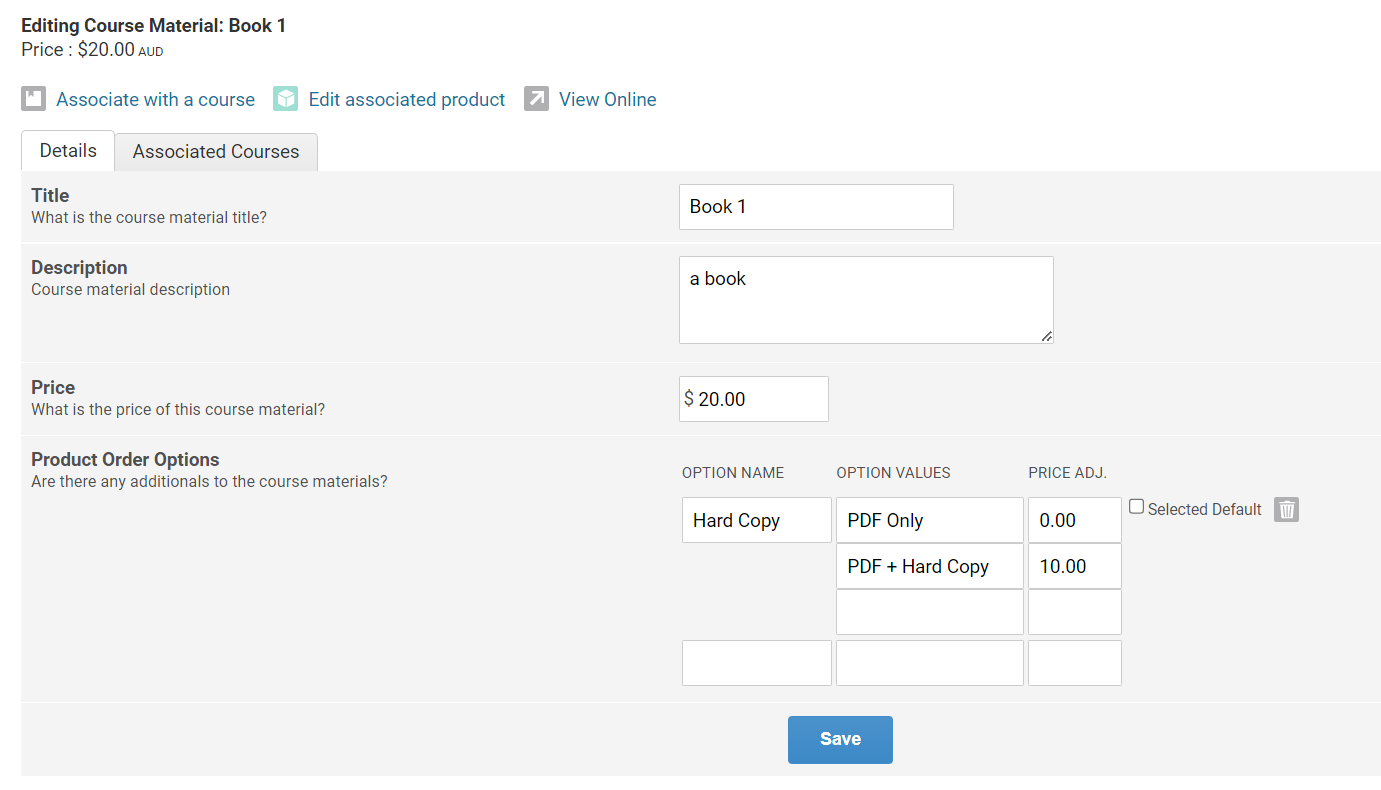
Task: Click the Edit associated product box icon
Action: click(x=286, y=99)
